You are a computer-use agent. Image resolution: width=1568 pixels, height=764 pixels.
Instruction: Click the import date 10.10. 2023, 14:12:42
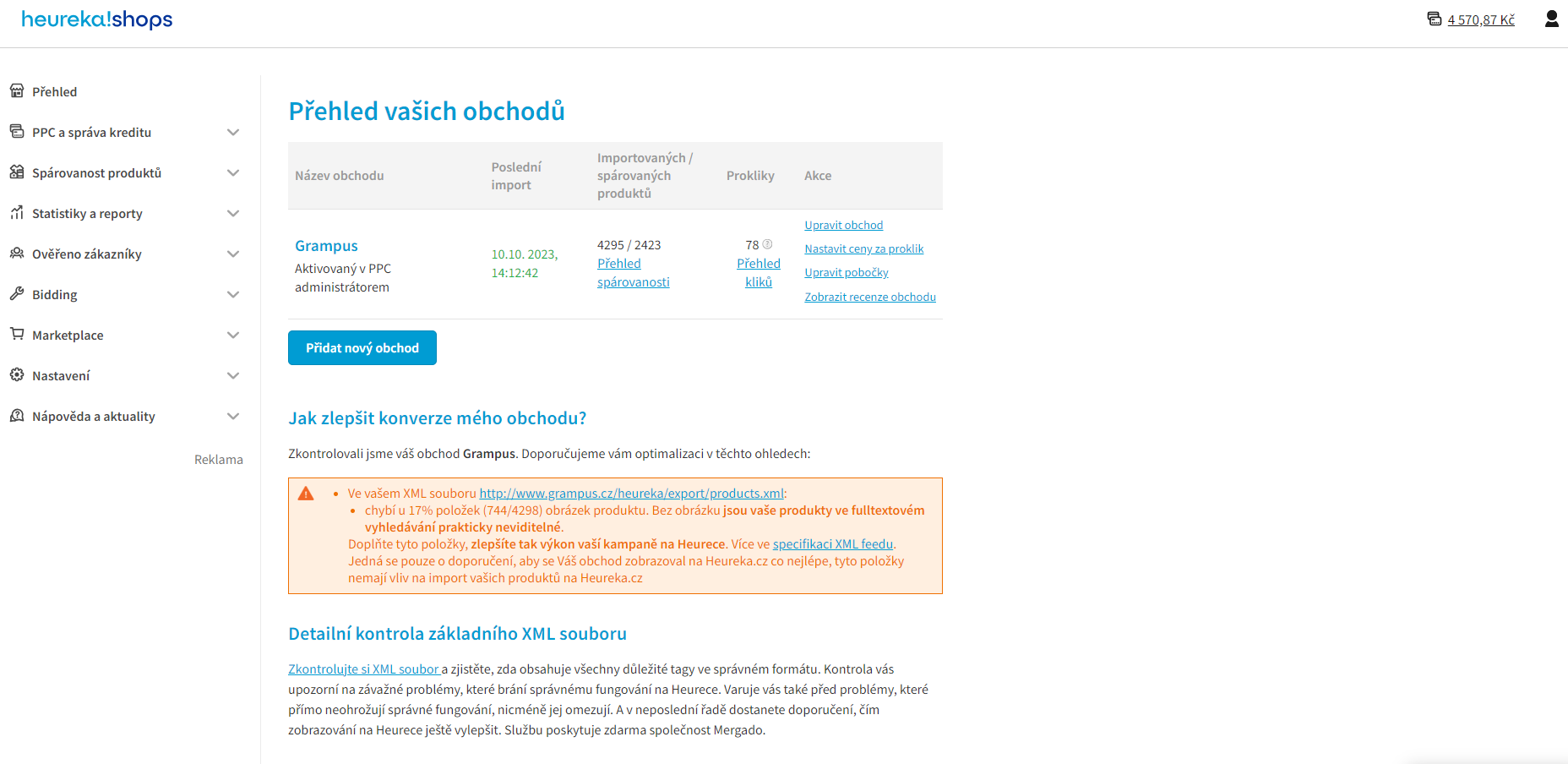[x=525, y=264]
